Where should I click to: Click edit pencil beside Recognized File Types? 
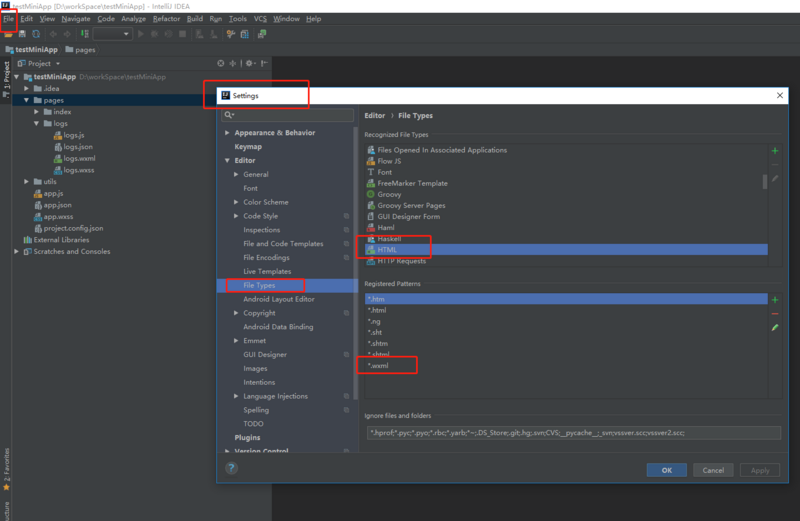775,178
